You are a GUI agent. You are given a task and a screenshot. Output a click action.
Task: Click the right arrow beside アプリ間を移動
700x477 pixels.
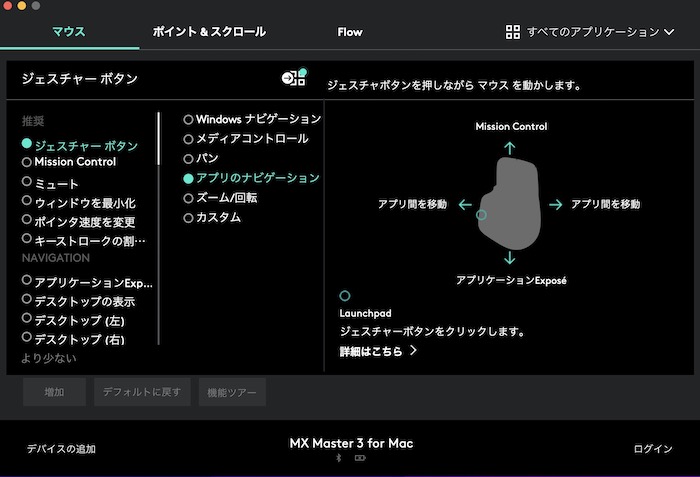(556, 205)
